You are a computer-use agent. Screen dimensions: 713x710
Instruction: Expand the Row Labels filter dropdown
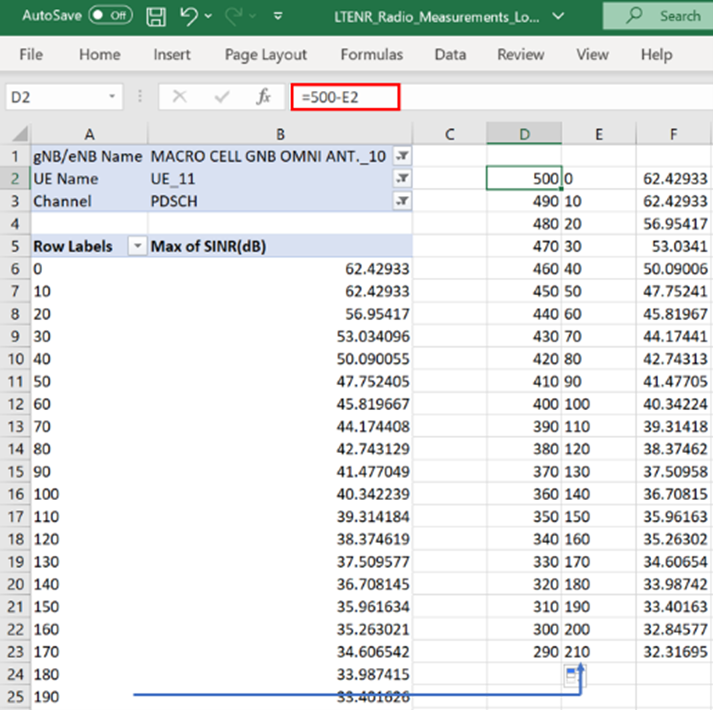pyautogui.click(x=136, y=246)
